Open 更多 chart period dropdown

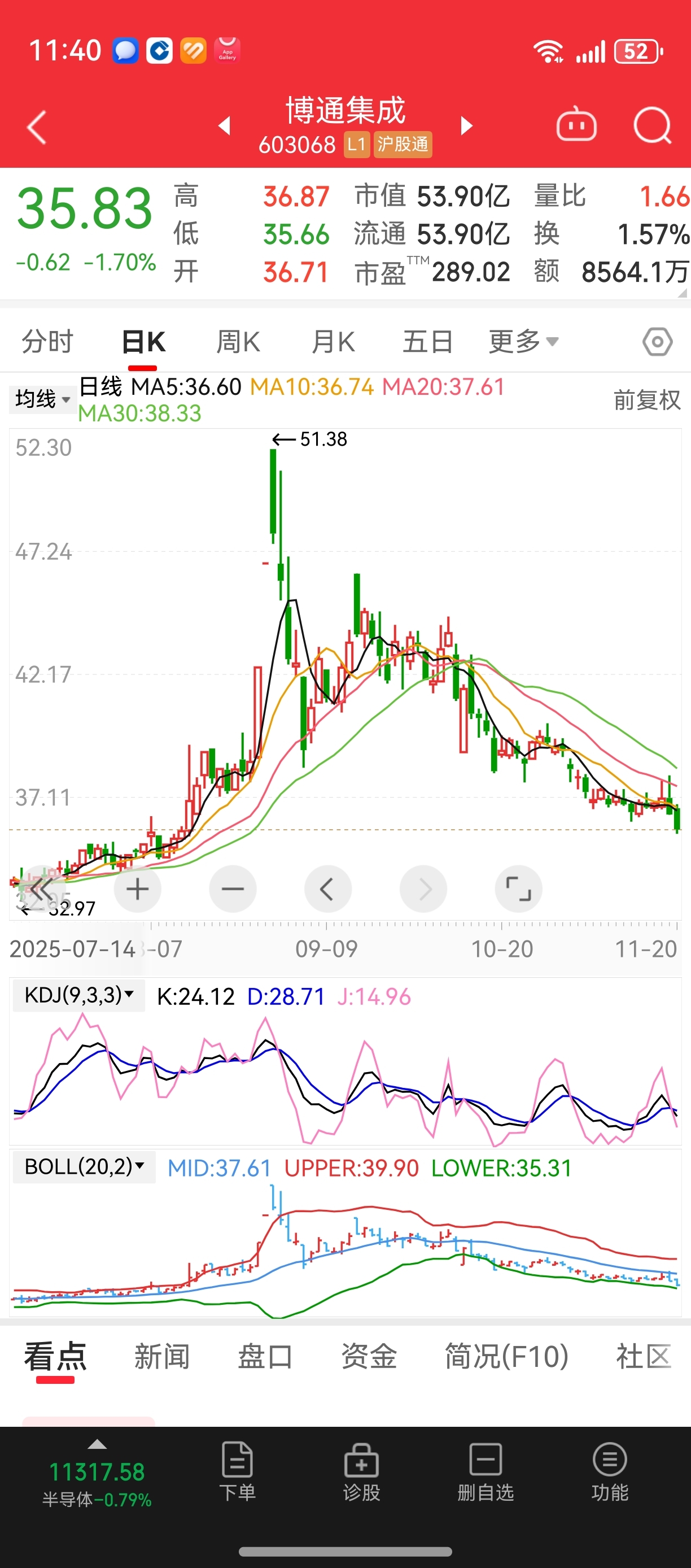pos(523,342)
